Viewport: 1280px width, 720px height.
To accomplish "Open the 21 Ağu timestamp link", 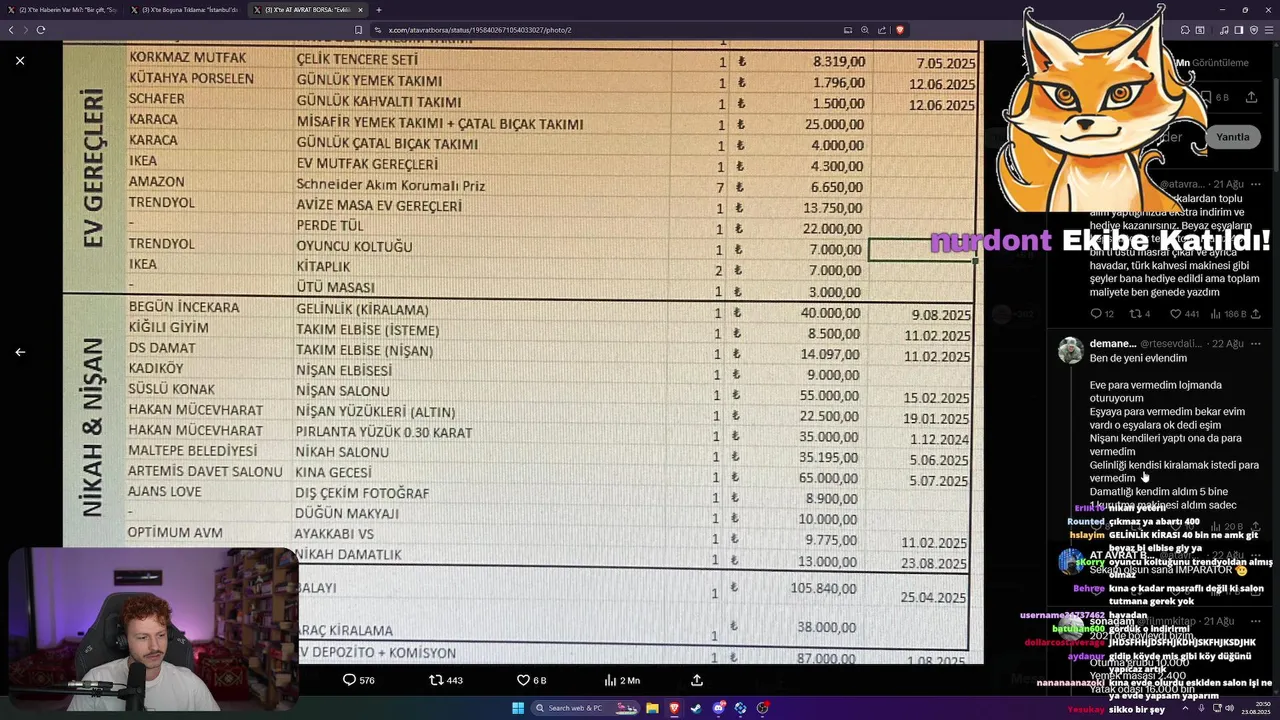I will (1228, 184).
